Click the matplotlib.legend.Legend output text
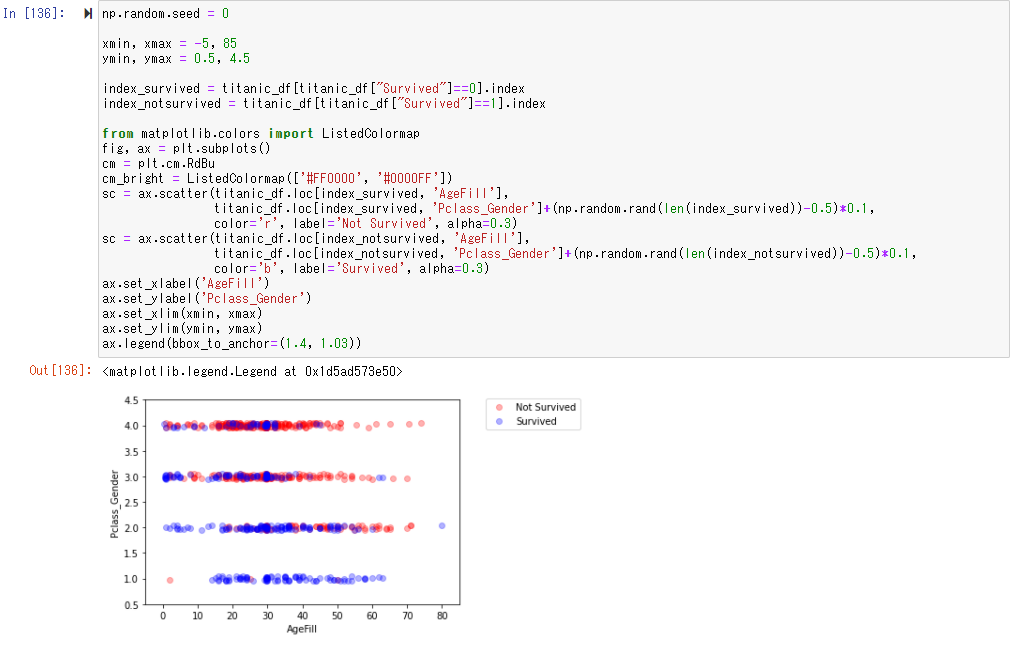This screenshot has width=1027, height=653. click(x=253, y=372)
